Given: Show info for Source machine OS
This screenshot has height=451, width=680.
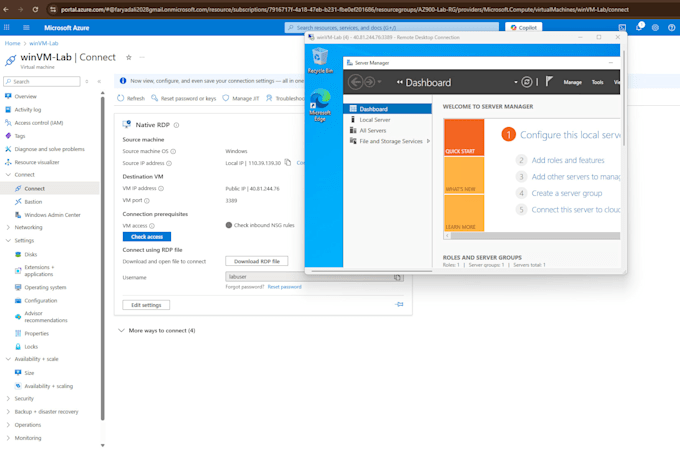Looking at the screenshot, I should (x=173, y=151).
